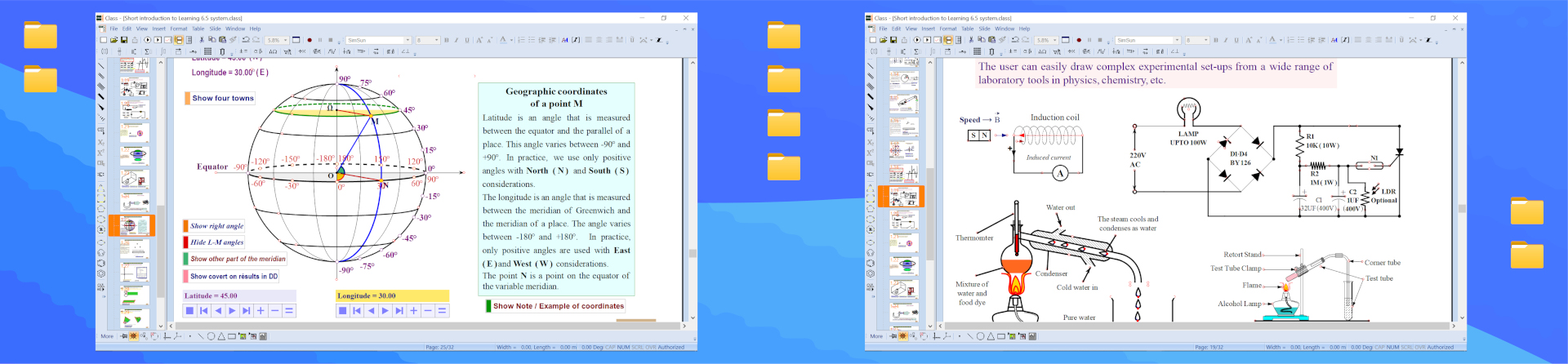Image resolution: width=1568 pixels, height=364 pixels.
Task: Click Open file icon in left window
Action: [114, 40]
